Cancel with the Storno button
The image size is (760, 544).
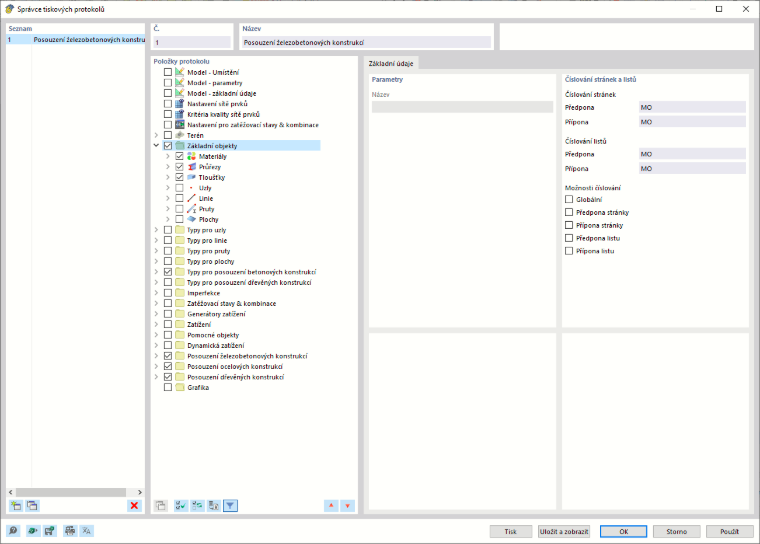point(676,531)
